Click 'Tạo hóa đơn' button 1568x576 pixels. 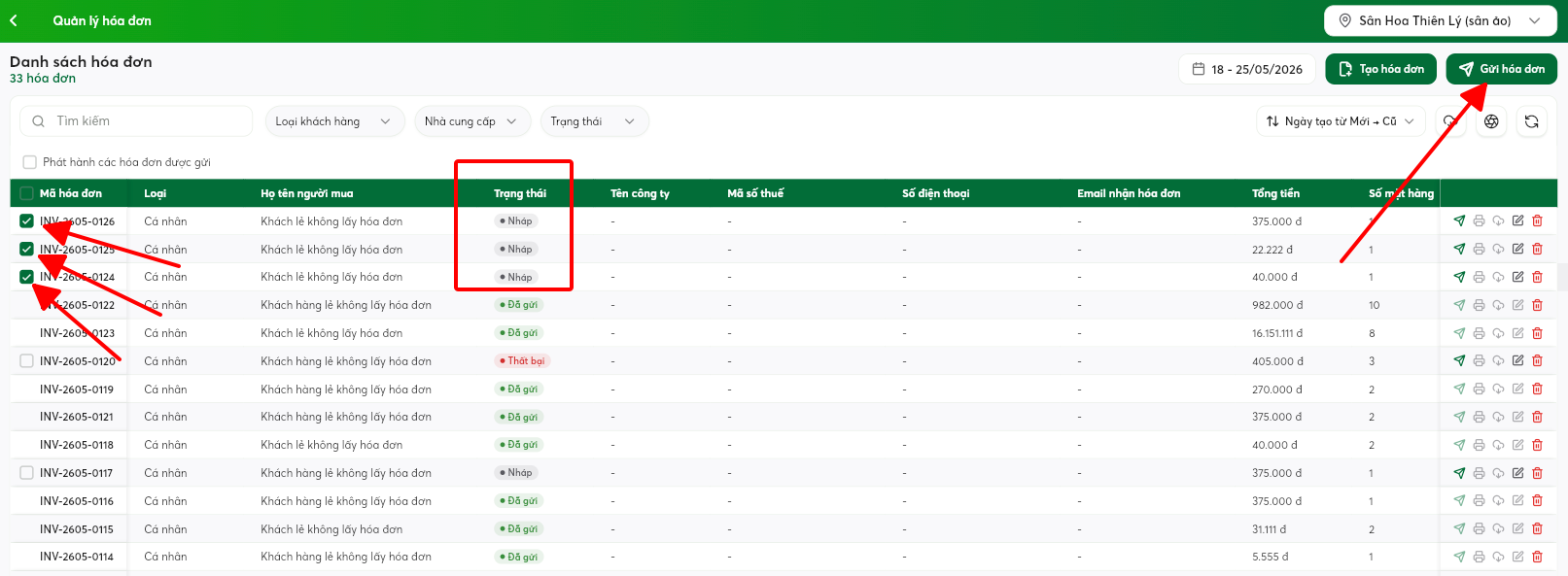click(1380, 69)
